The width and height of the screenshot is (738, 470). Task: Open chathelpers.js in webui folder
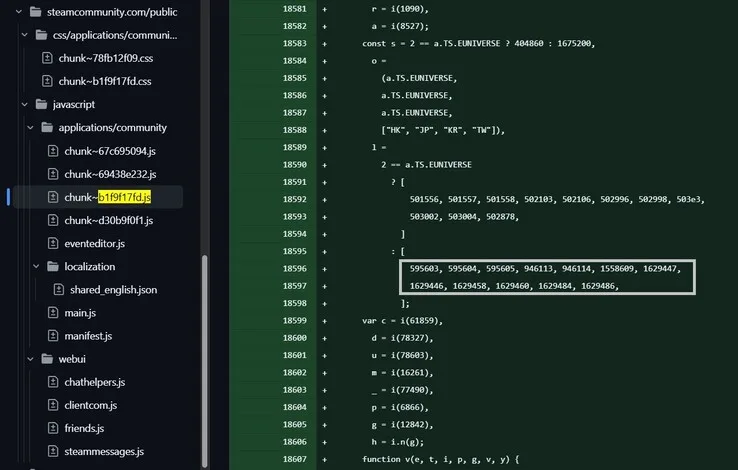click(95, 382)
